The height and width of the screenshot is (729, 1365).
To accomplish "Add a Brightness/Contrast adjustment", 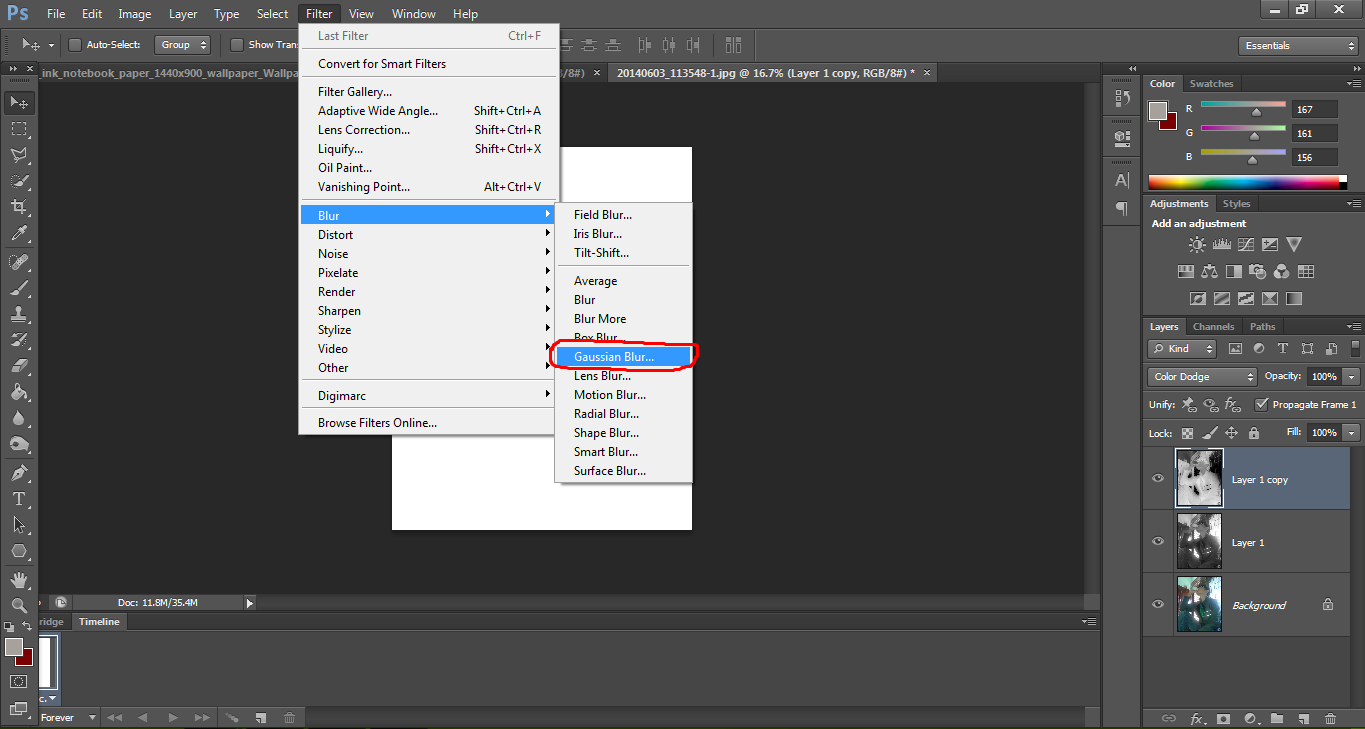I will point(1197,244).
